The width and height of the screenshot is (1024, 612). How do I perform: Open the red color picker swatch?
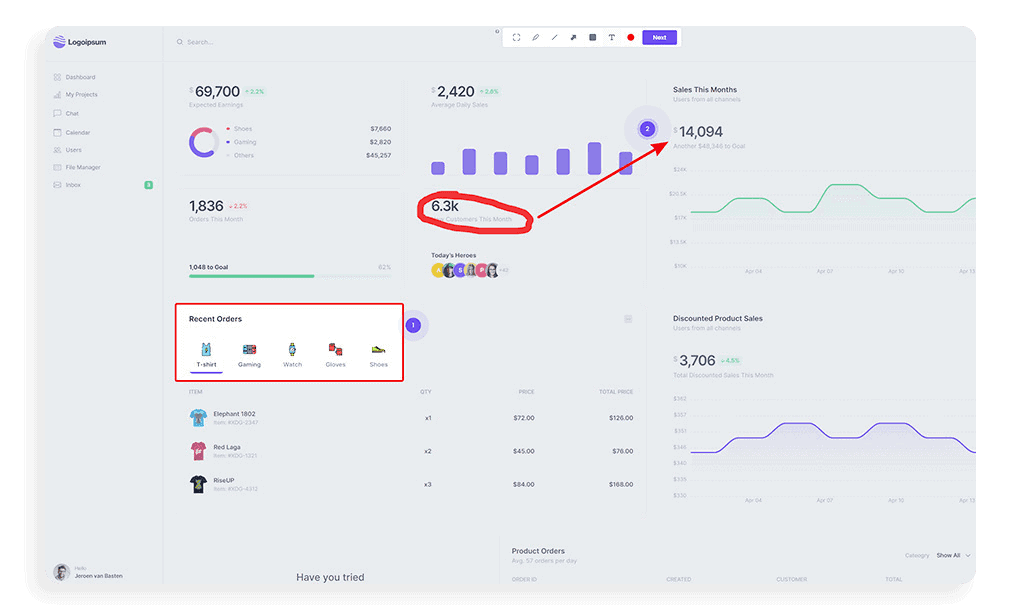(x=631, y=37)
